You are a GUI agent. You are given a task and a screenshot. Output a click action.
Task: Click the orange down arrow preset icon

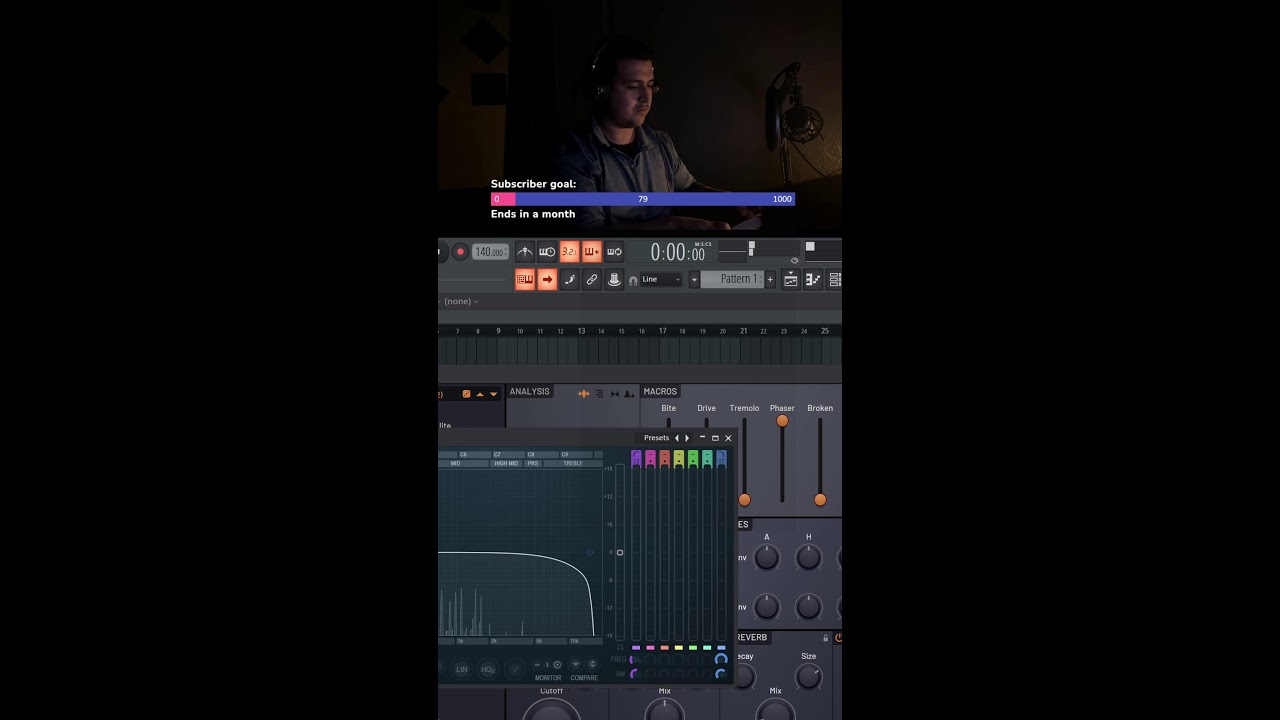(493, 395)
